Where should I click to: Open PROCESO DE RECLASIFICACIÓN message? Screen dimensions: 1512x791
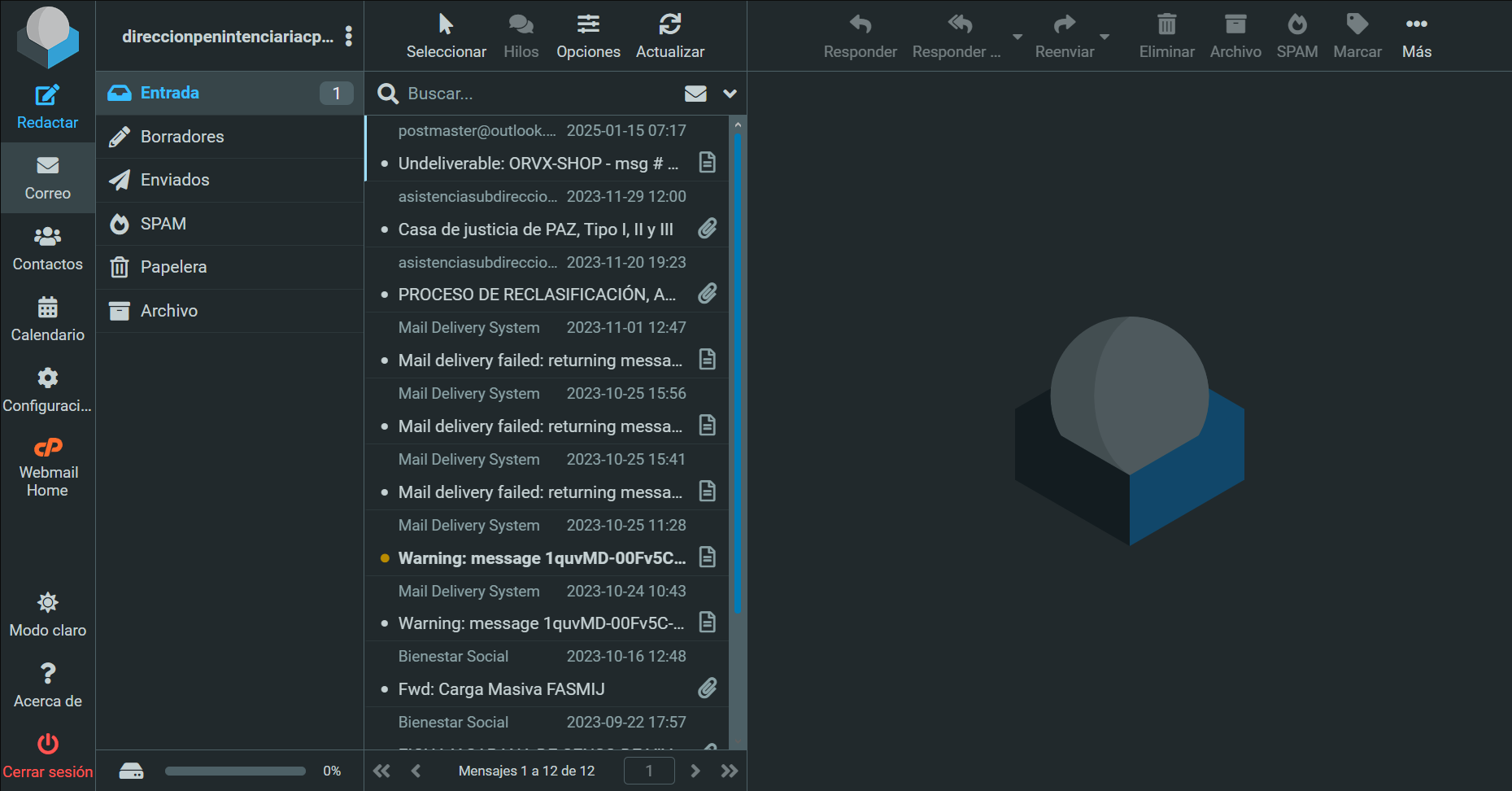point(537,295)
